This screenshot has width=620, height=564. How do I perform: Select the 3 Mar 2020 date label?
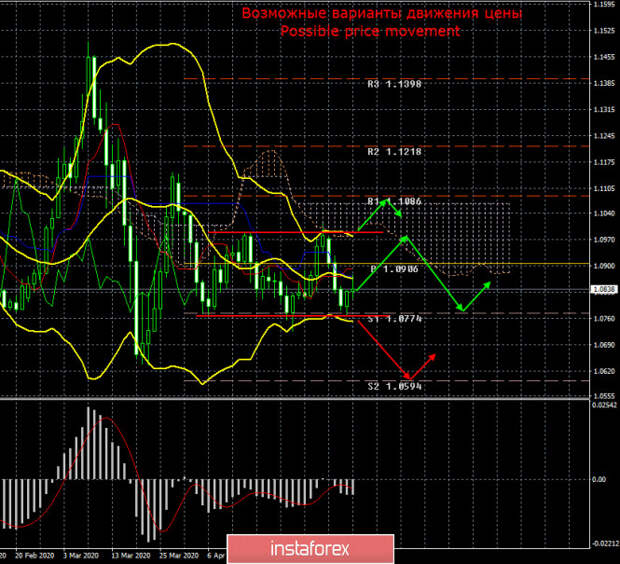pyautogui.click(x=81, y=556)
